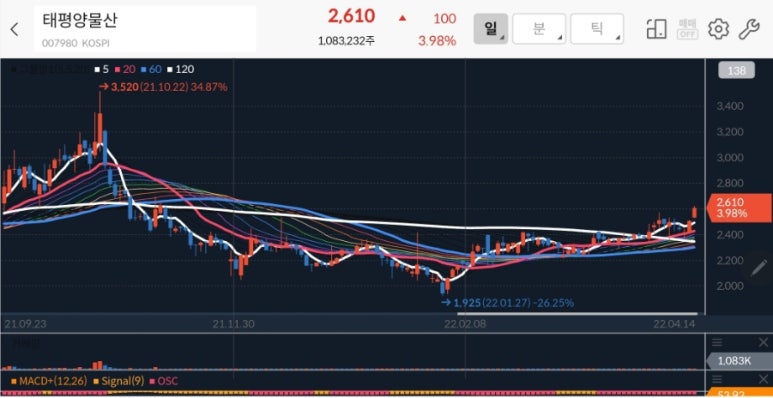Close the MACD indicator panel
Screen dimensions: 773x398
(x=763, y=379)
